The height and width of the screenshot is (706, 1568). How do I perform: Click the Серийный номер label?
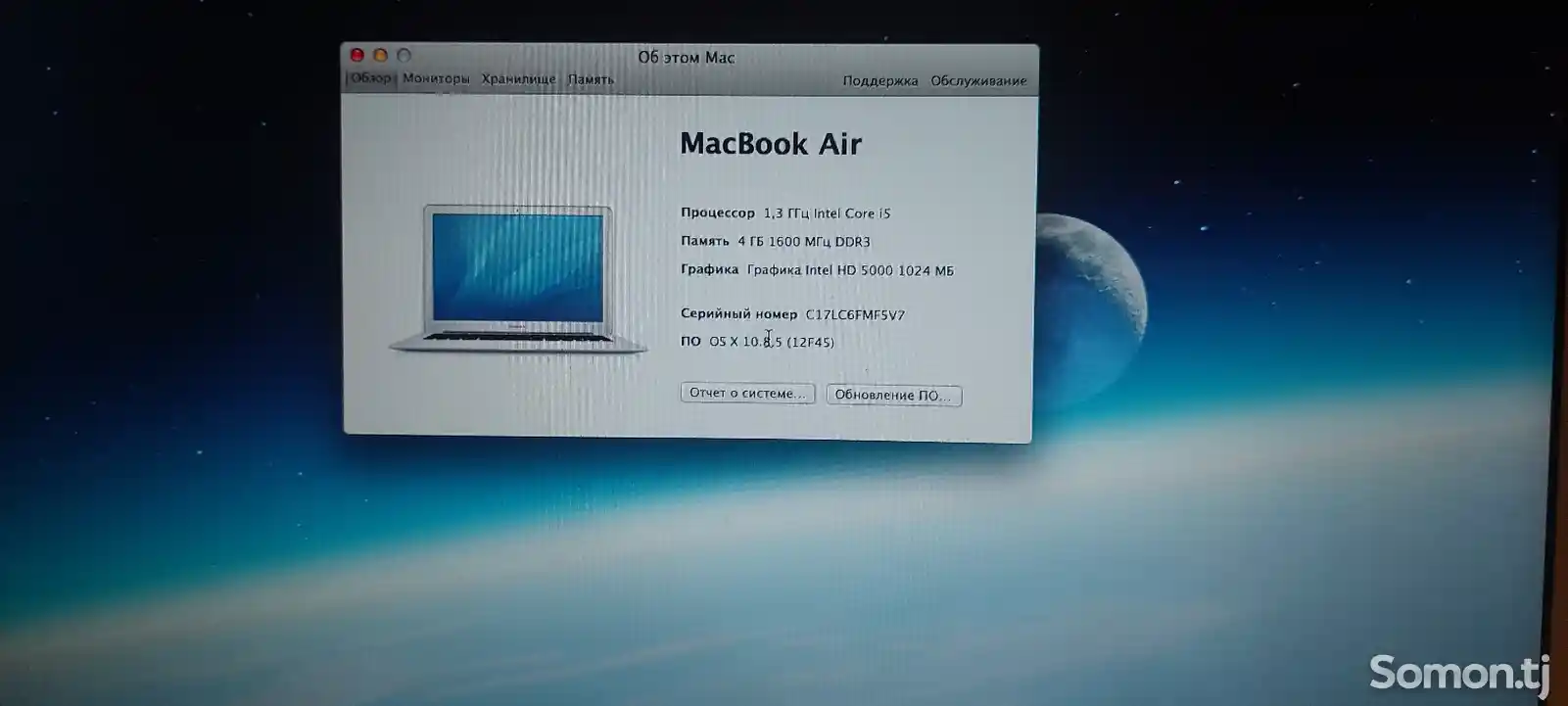[x=738, y=313]
